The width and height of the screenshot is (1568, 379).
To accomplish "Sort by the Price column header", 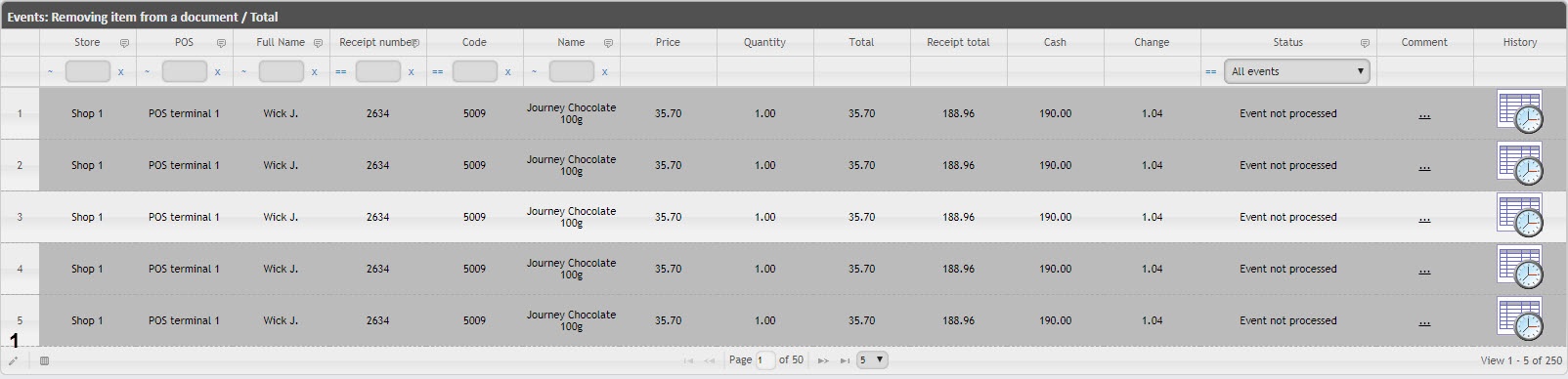I will tap(669, 42).
